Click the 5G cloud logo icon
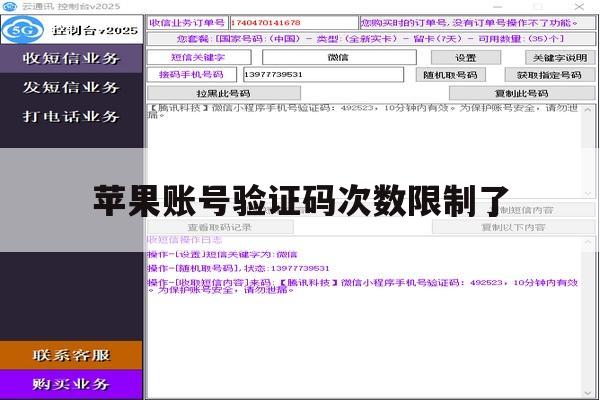Screen dimensions: 600x400 [23, 29]
